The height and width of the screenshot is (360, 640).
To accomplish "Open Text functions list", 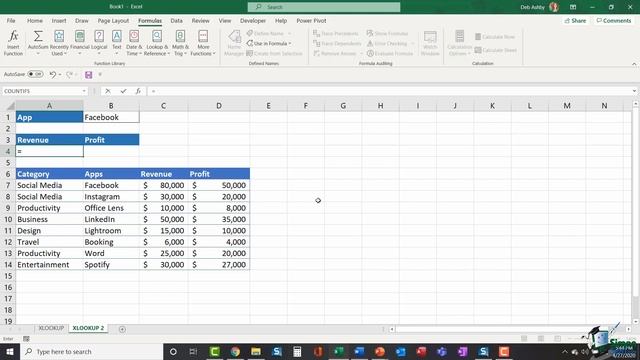I will coord(117,42).
